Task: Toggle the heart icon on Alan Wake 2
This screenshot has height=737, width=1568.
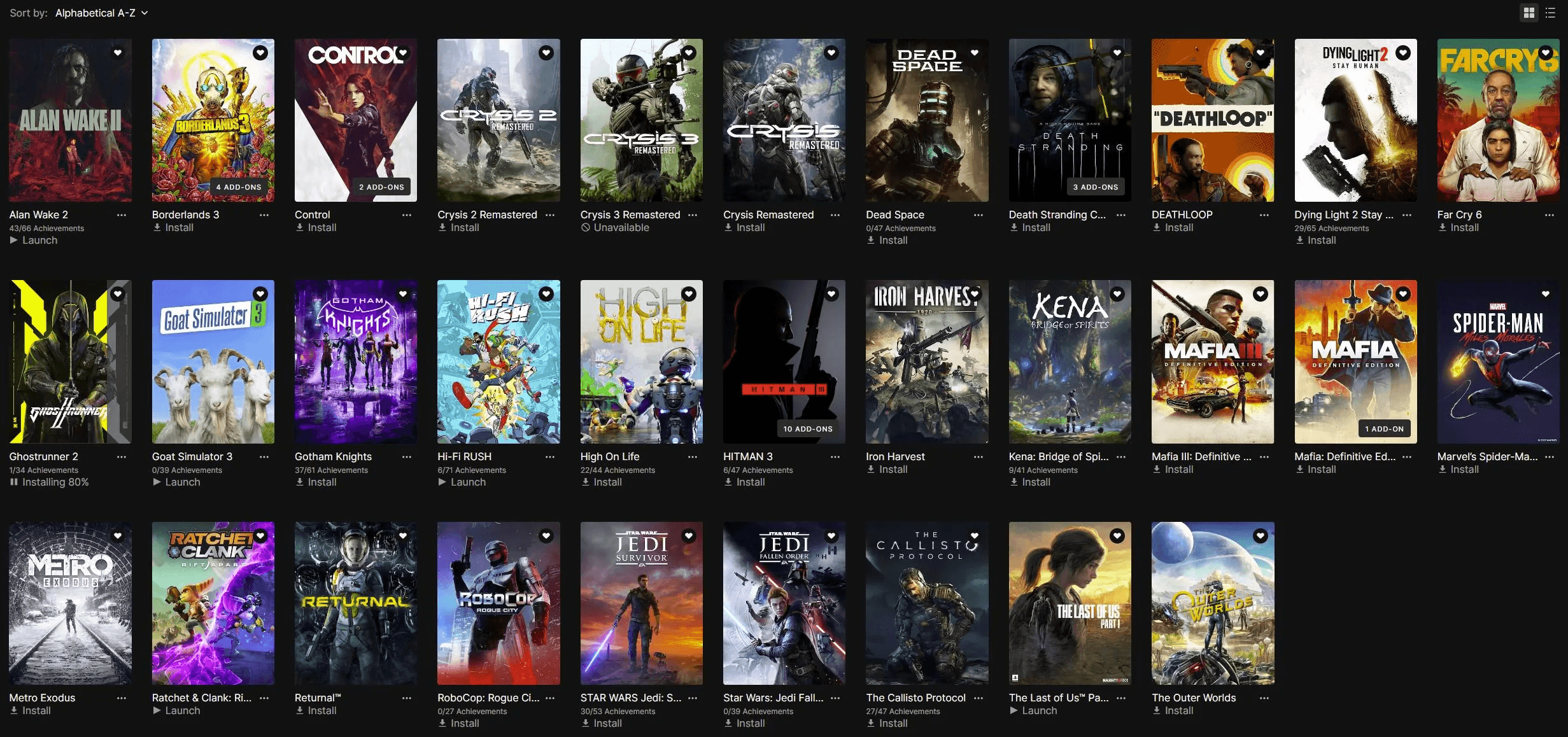Action: click(x=117, y=52)
